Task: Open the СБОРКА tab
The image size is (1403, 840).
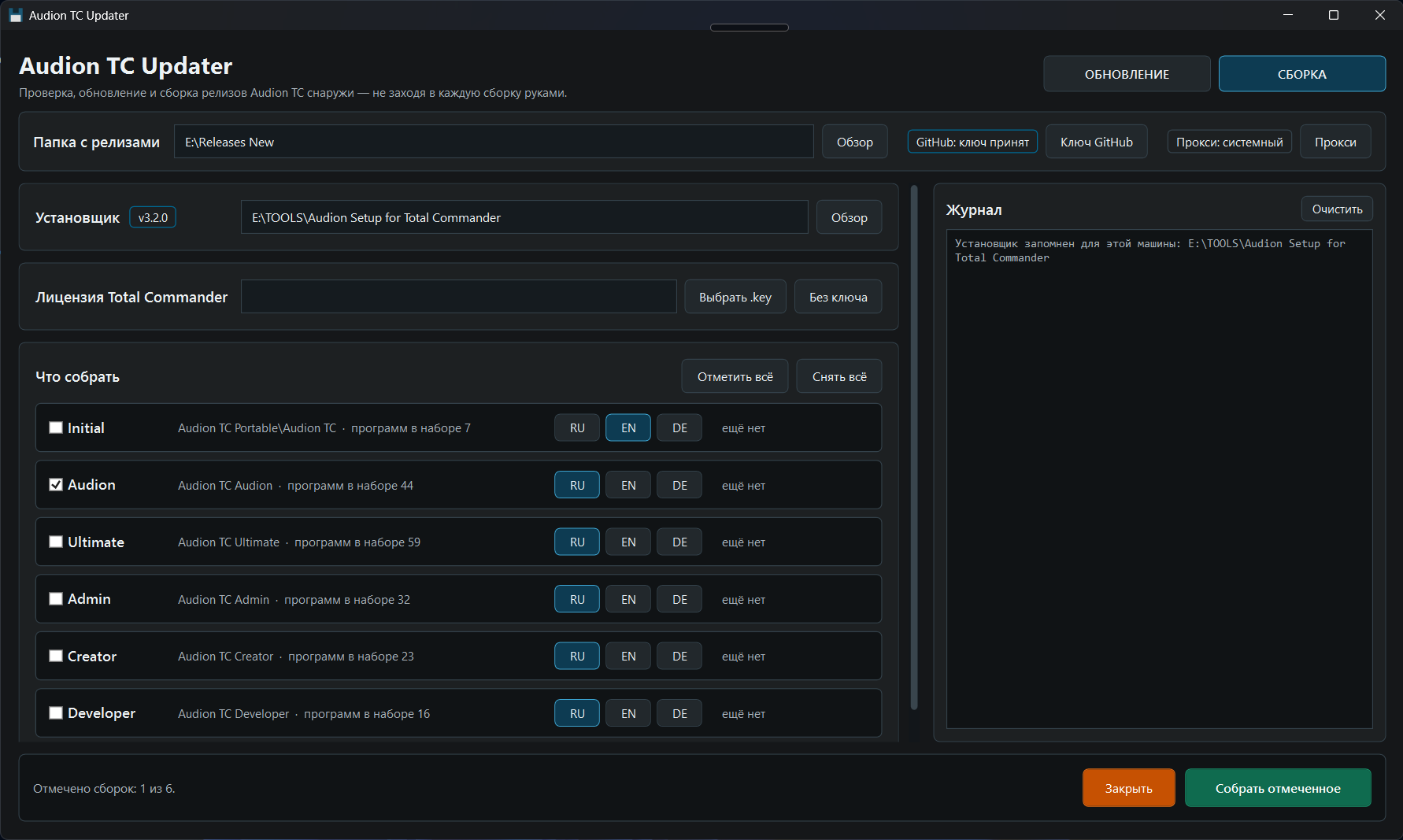Action: [1302, 74]
